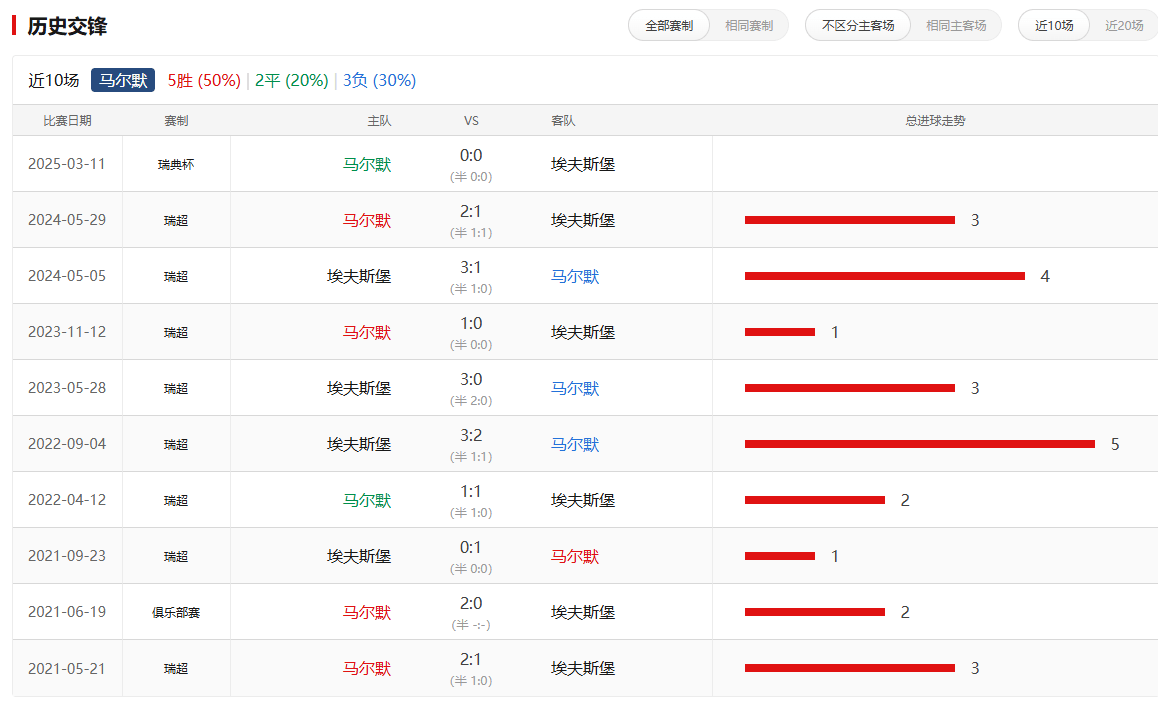
Task: Click 2:1 score of 2024-05-29 match
Action: pos(471,212)
